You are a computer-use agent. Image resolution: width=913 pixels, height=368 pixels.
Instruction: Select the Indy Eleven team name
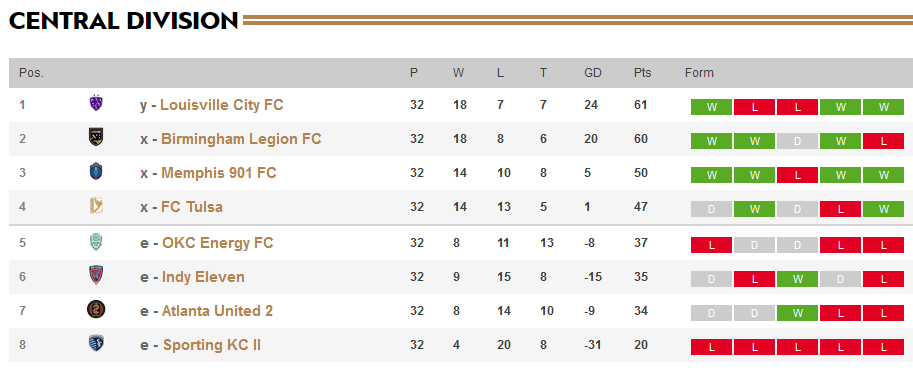[x=203, y=277]
